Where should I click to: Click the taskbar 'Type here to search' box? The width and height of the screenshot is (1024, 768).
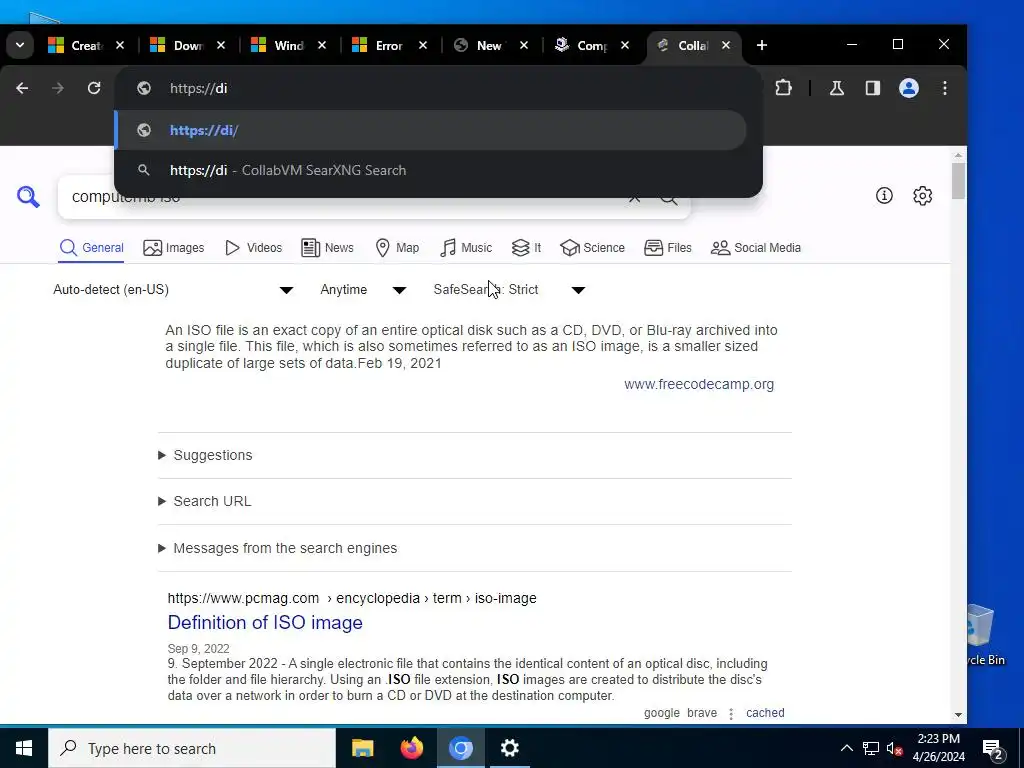click(x=191, y=748)
